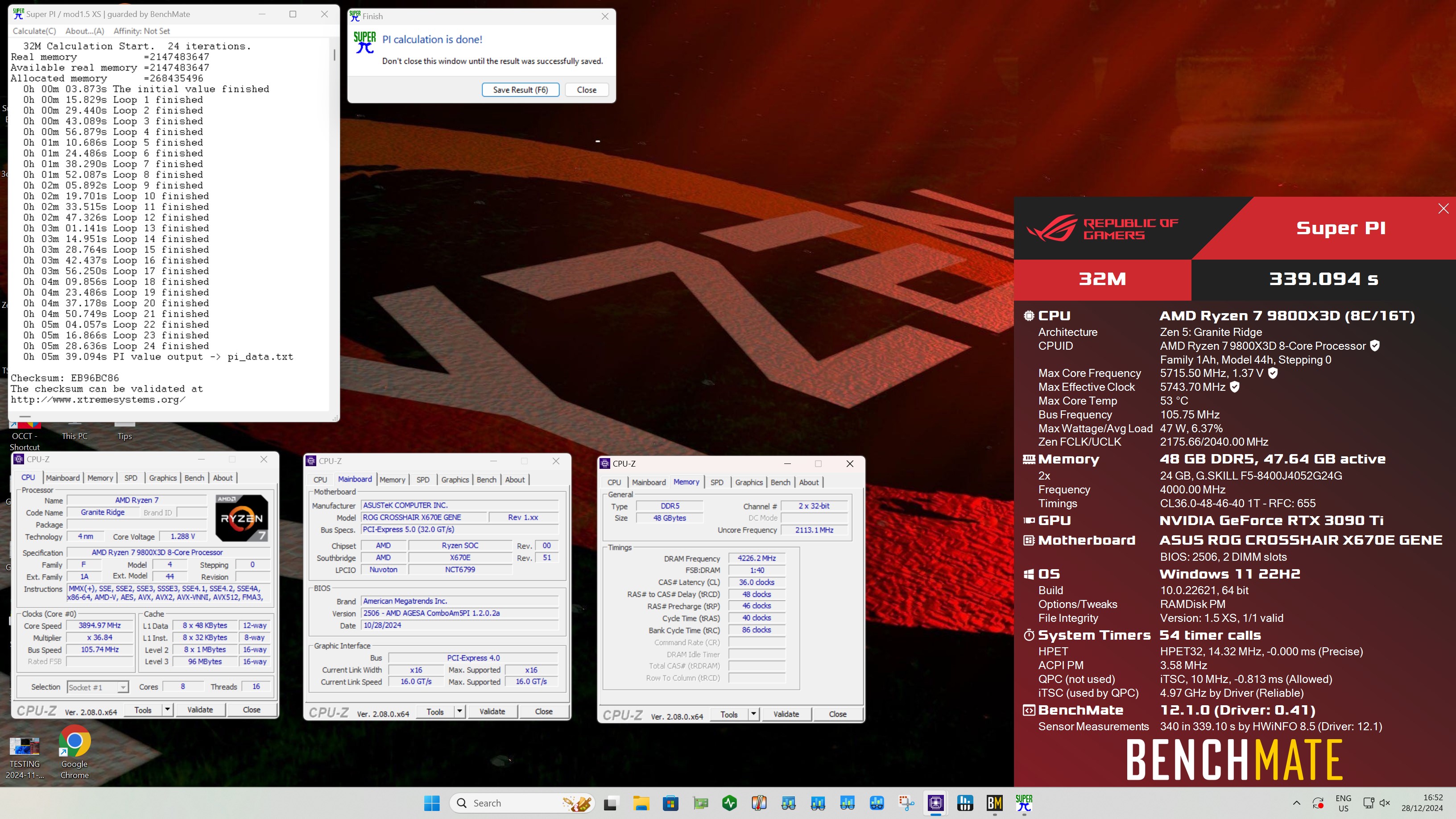Show hidden tray icons with the chevron
This screenshot has height=819, width=1456.
click(x=1297, y=802)
